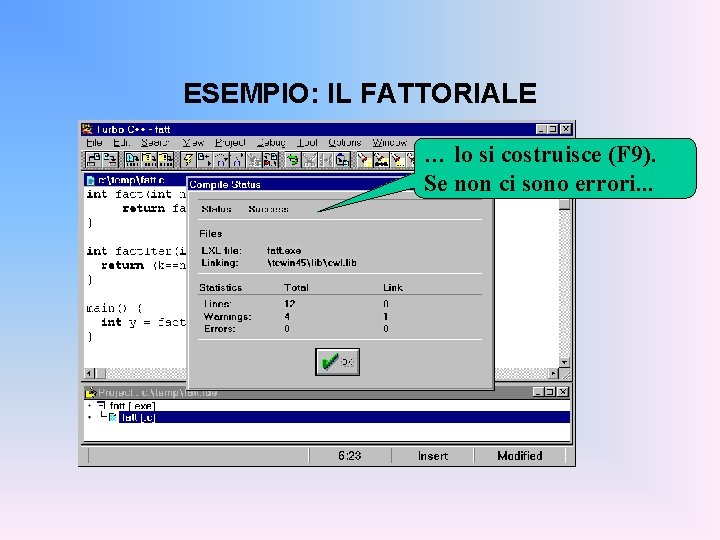Close the Project window
The height and width of the screenshot is (540, 720).
pos(562,392)
